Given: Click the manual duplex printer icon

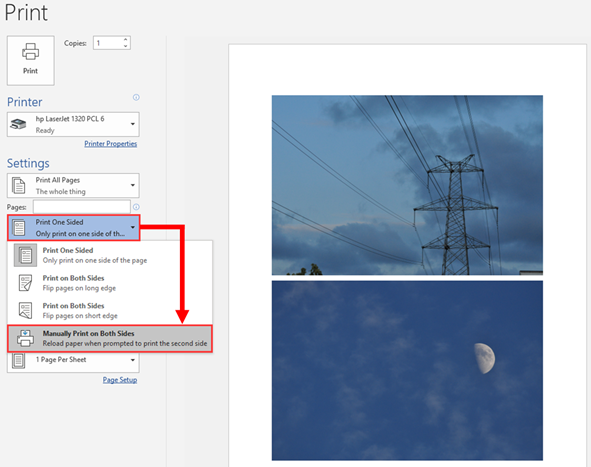Looking at the screenshot, I should click(25, 338).
